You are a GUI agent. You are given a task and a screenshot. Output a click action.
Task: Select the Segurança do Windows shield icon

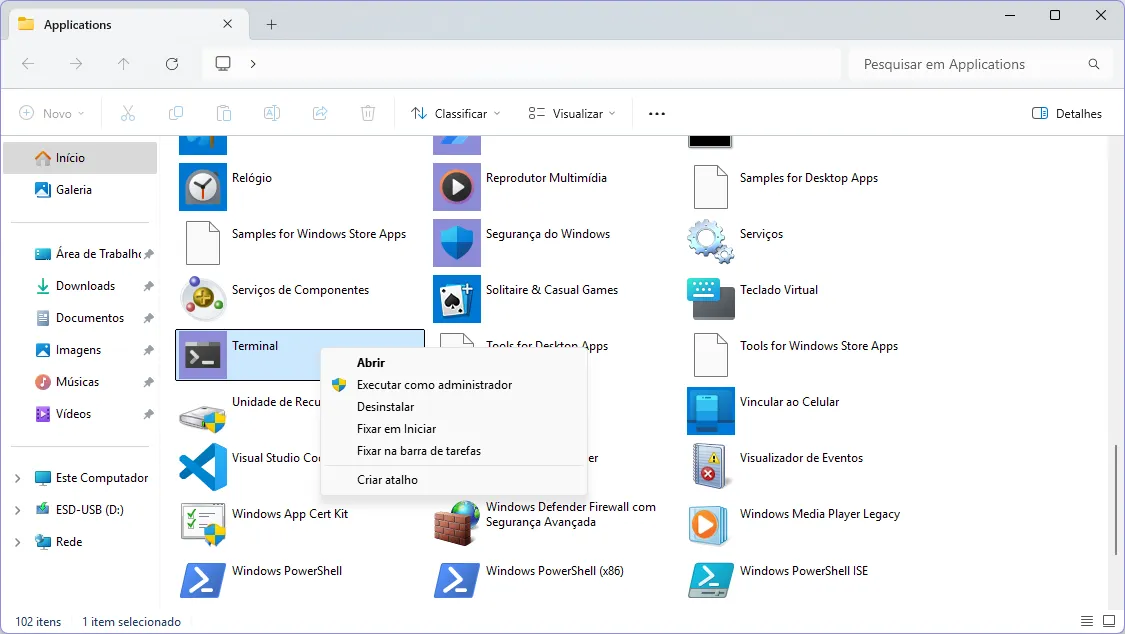(457, 242)
